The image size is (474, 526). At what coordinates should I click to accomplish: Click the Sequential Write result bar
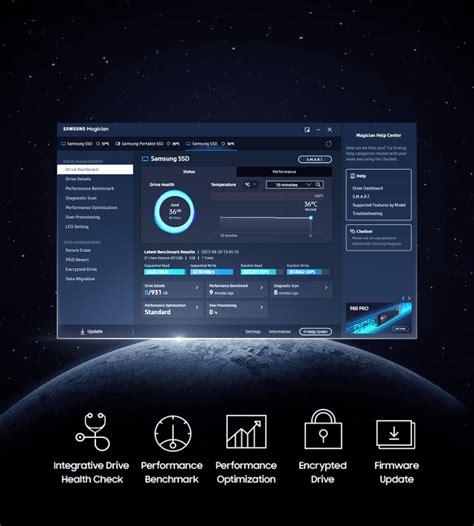pos(212,272)
